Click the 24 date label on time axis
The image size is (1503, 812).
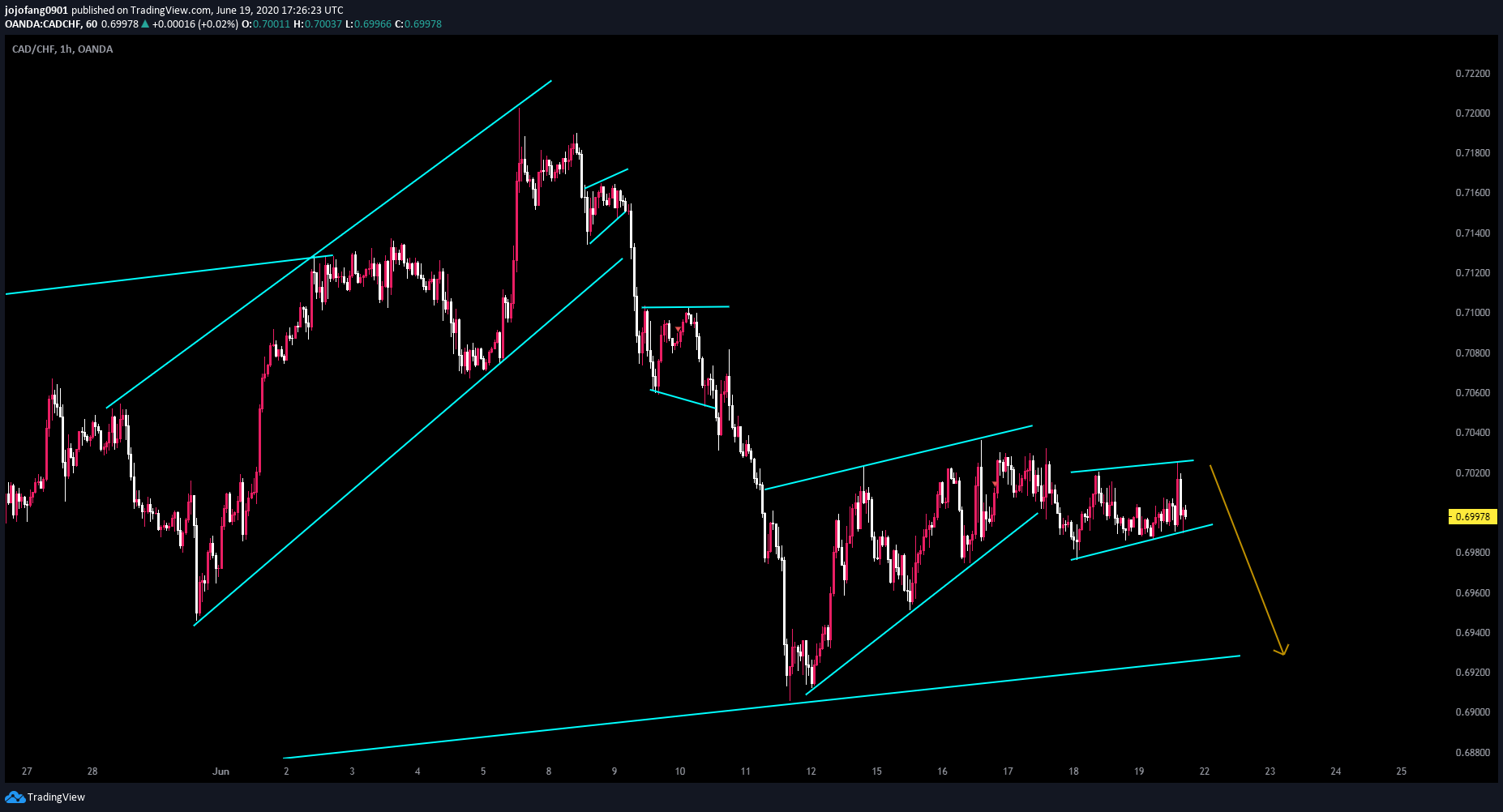(1337, 771)
